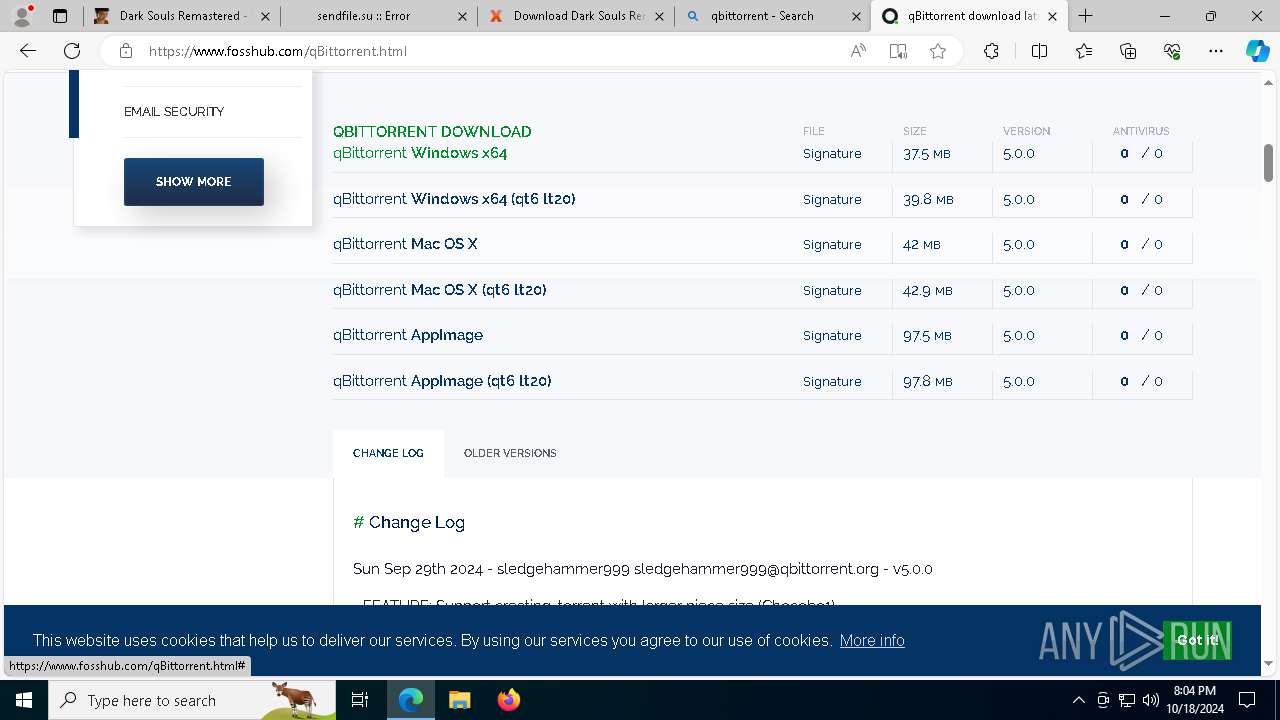Open the notification center icon

1247,700
